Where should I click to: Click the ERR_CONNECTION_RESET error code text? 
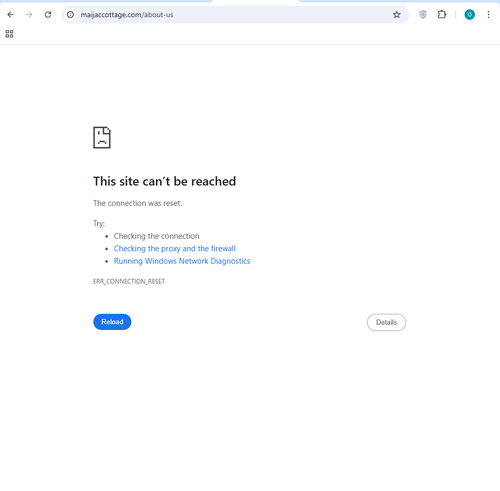129,281
